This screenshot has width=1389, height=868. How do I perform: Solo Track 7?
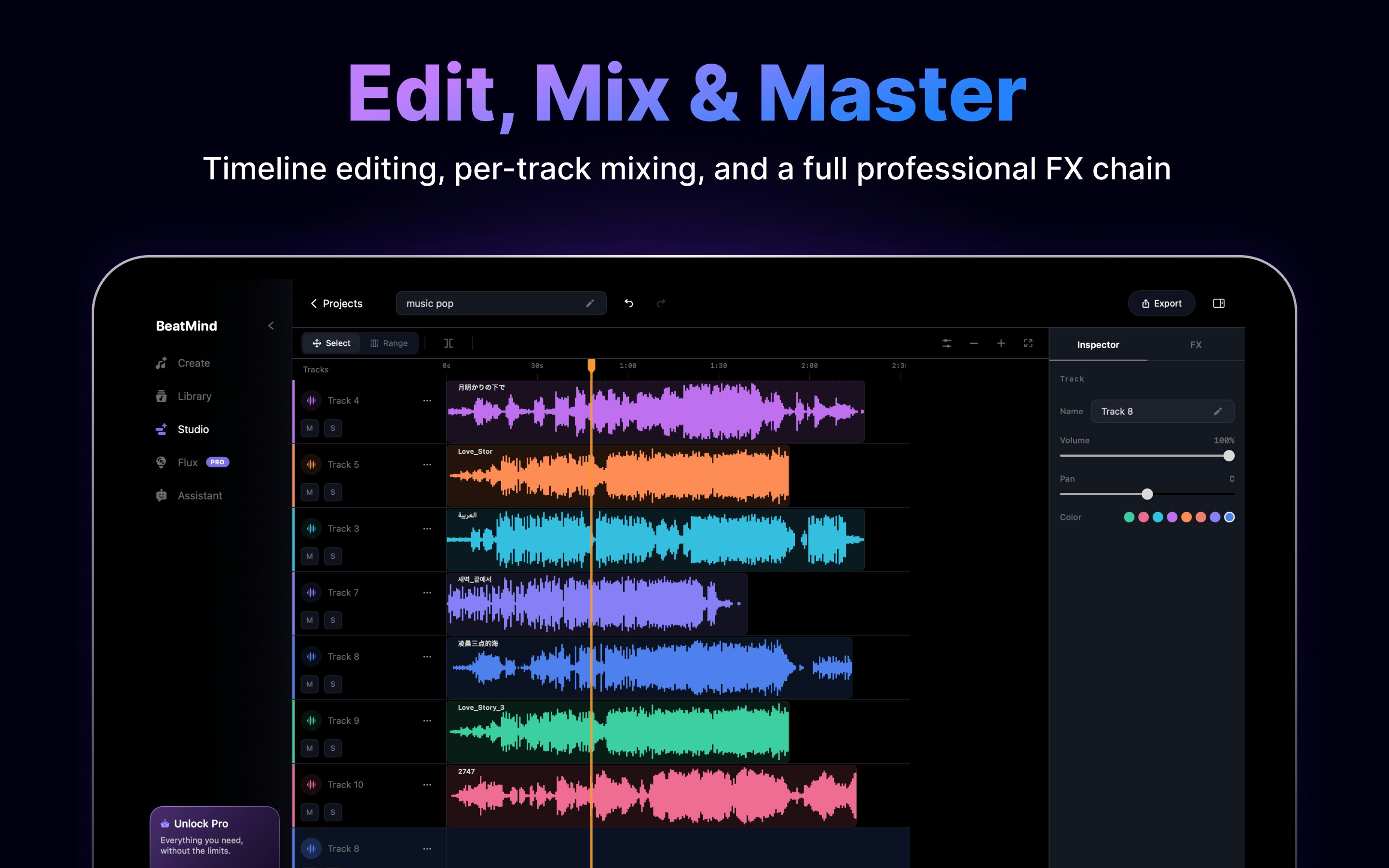pyautogui.click(x=333, y=620)
